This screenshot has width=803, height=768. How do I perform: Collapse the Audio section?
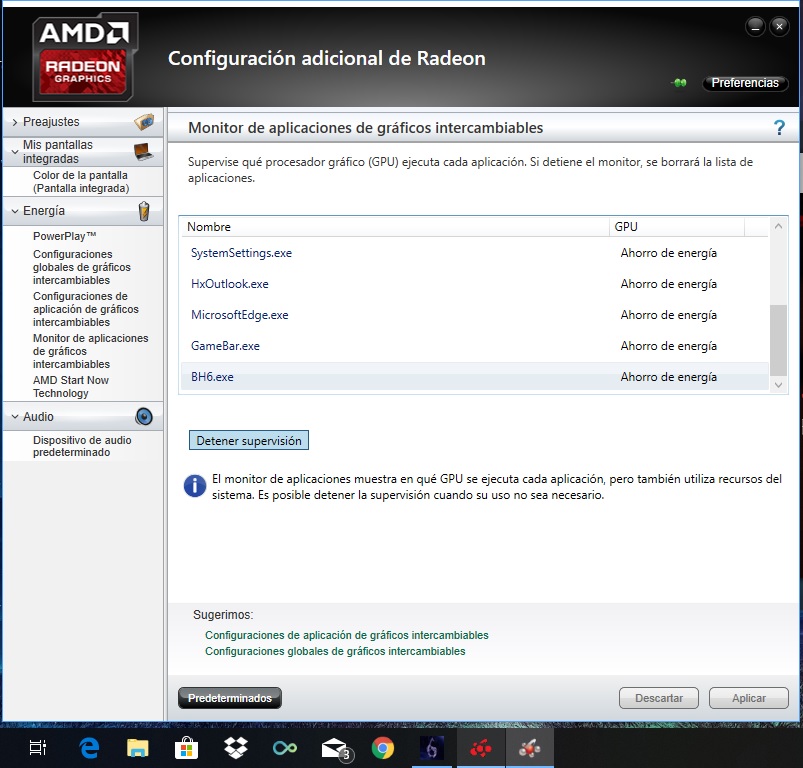pos(15,417)
